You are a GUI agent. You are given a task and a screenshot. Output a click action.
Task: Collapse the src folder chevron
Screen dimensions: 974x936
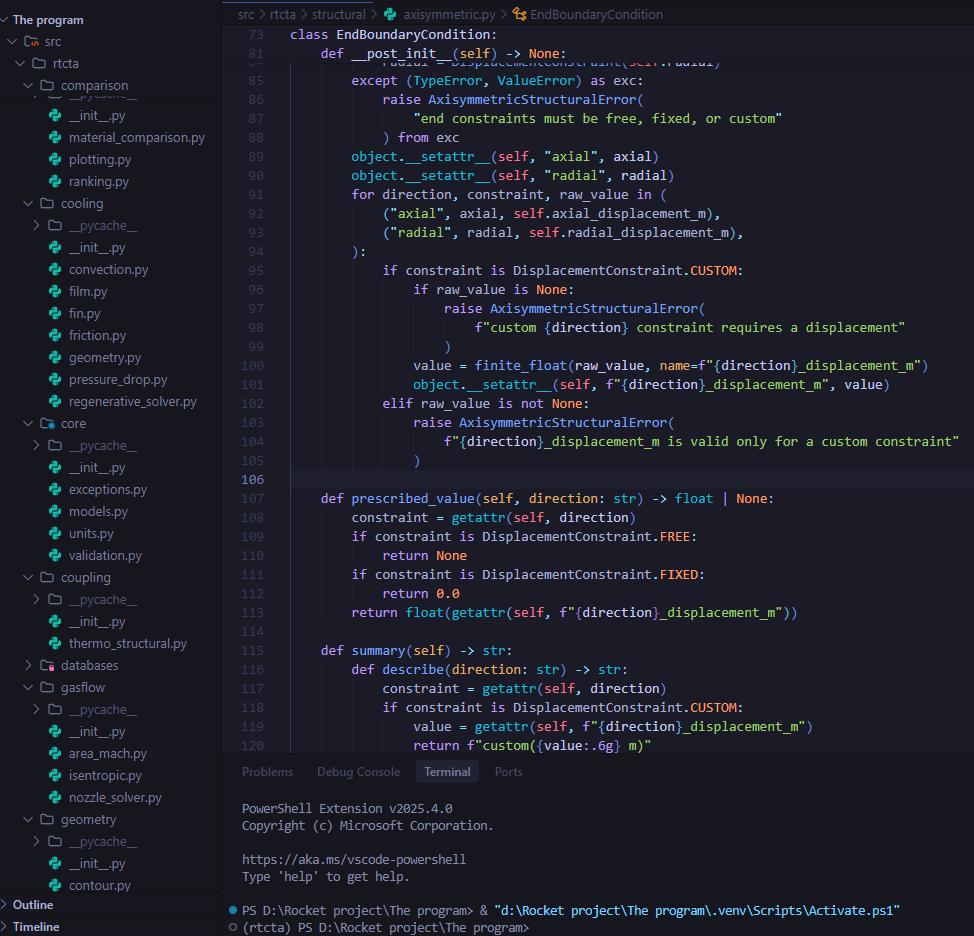pyautogui.click(x=12, y=42)
